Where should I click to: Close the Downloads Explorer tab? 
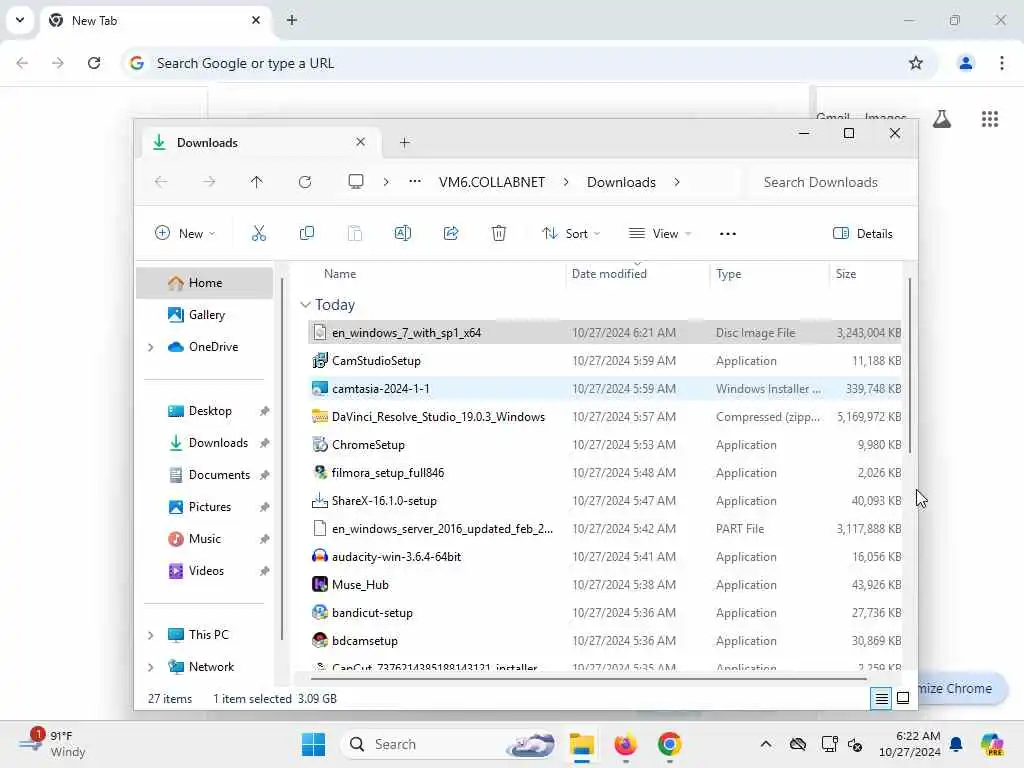pos(360,142)
